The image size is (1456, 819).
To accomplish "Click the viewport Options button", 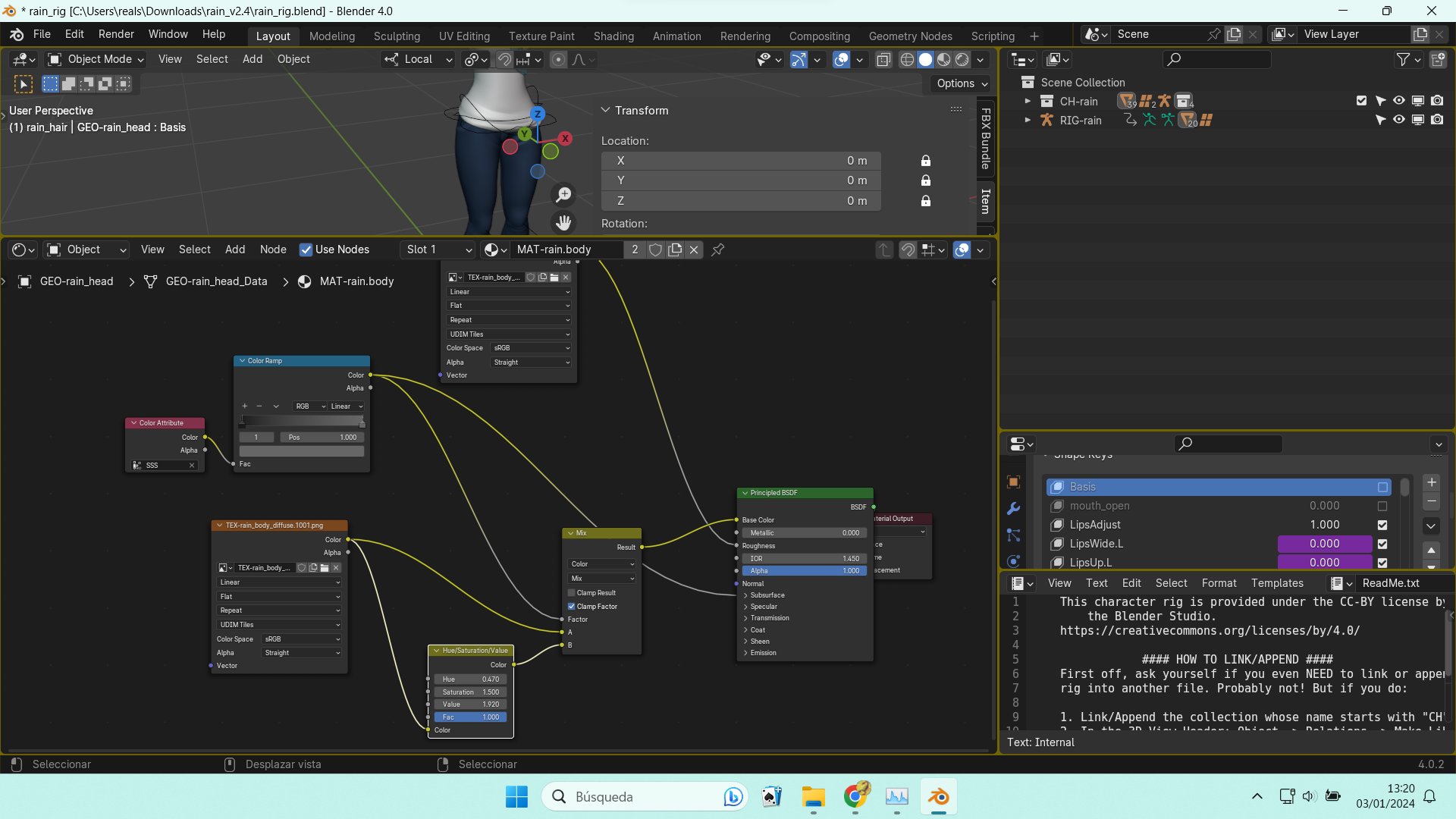I will click(x=962, y=83).
